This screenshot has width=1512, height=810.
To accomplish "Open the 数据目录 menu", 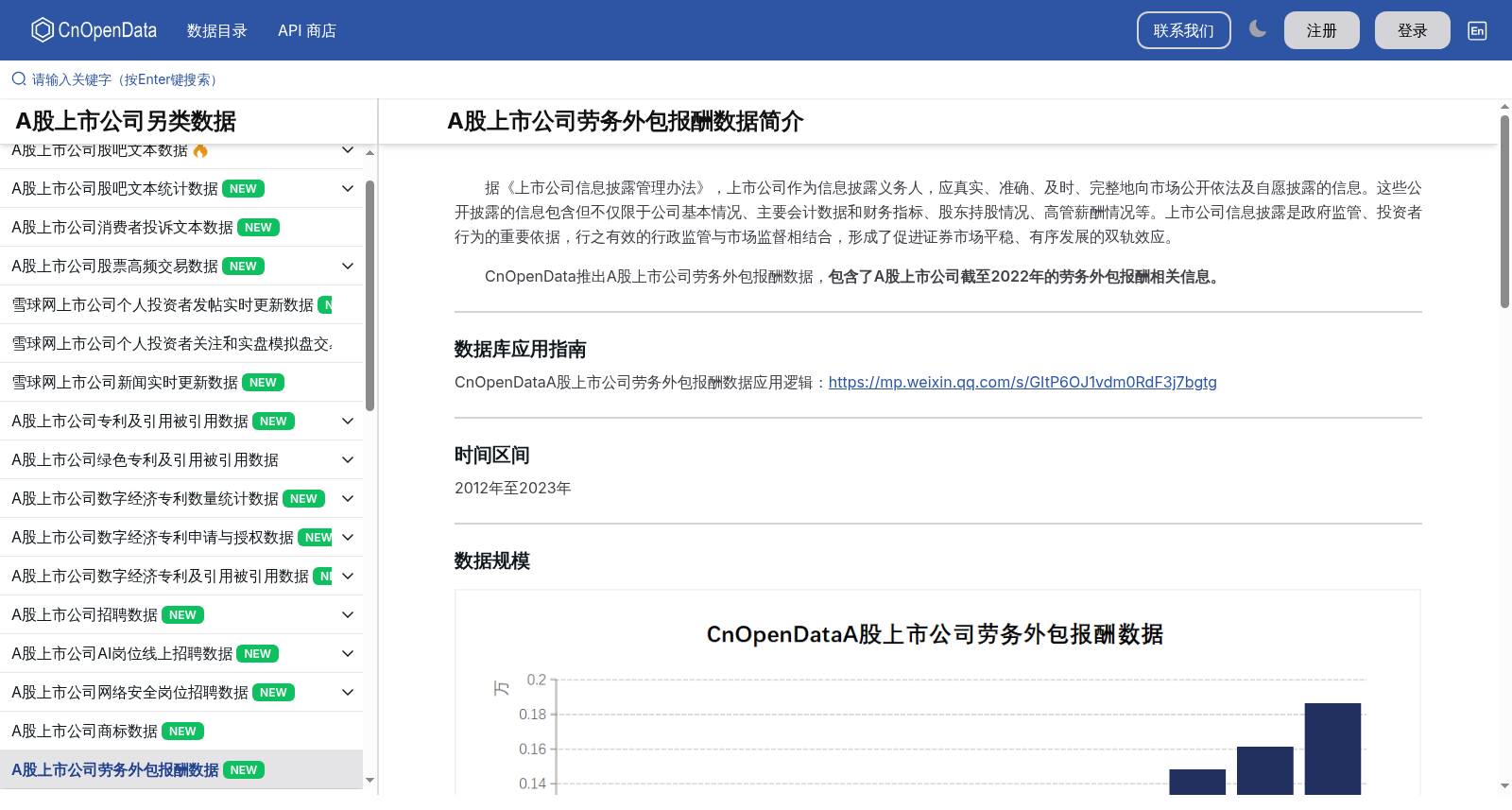I will (217, 30).
